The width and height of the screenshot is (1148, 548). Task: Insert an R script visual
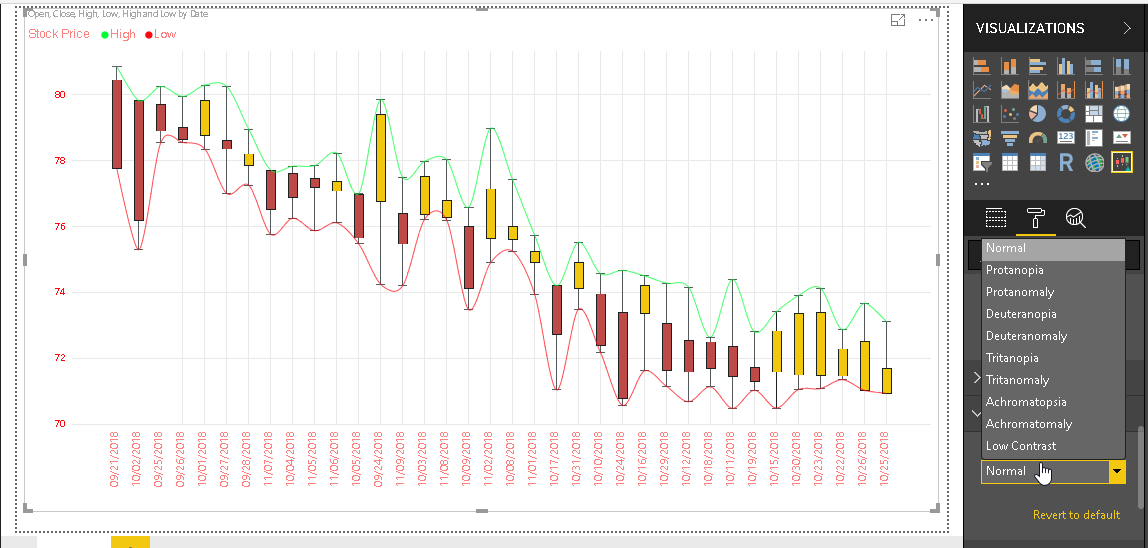coord(1066,162)
